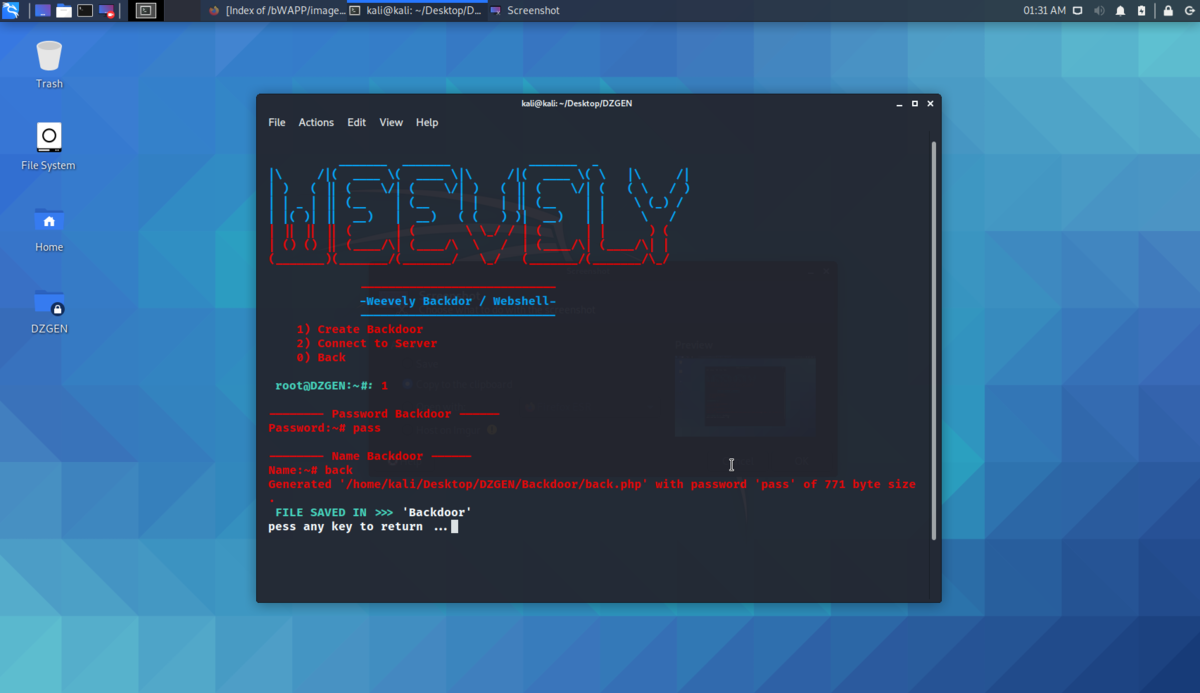The height and width of the screenshot is (693, 1200).
Task: Click the show desktop panel icon
Action: (43, 10)
